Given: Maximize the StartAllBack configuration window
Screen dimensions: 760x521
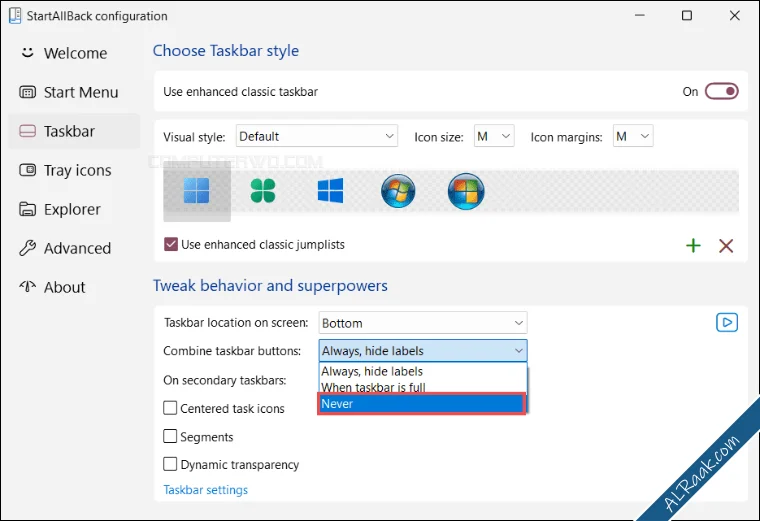Looking at the screenshot, I should click(x=686, y=16).
